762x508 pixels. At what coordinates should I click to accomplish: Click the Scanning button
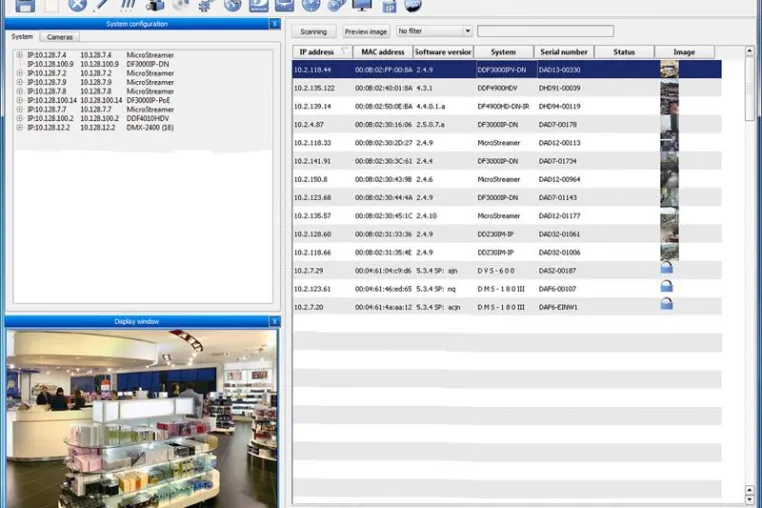click(313, 32)
